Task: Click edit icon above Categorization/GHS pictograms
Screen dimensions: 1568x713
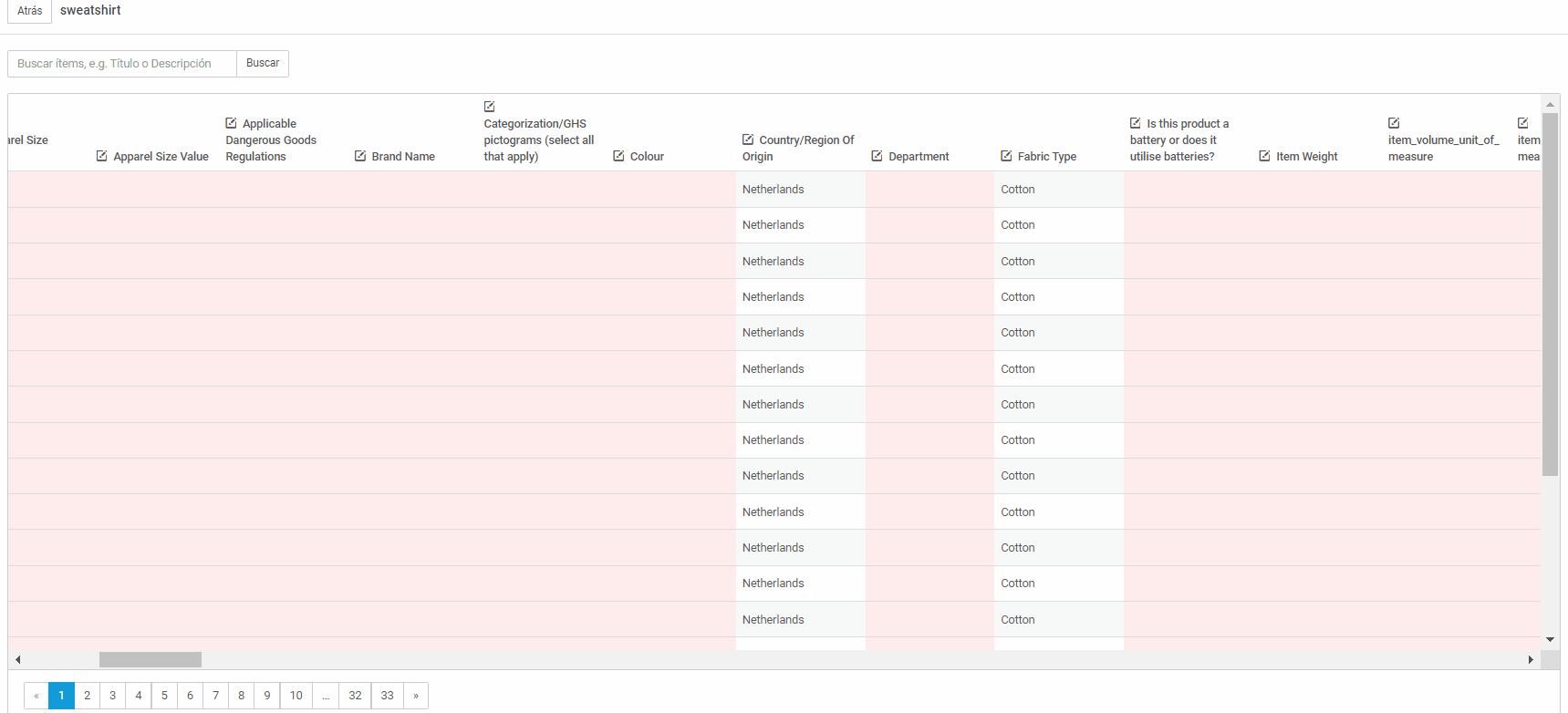Action: coord(489,107)
